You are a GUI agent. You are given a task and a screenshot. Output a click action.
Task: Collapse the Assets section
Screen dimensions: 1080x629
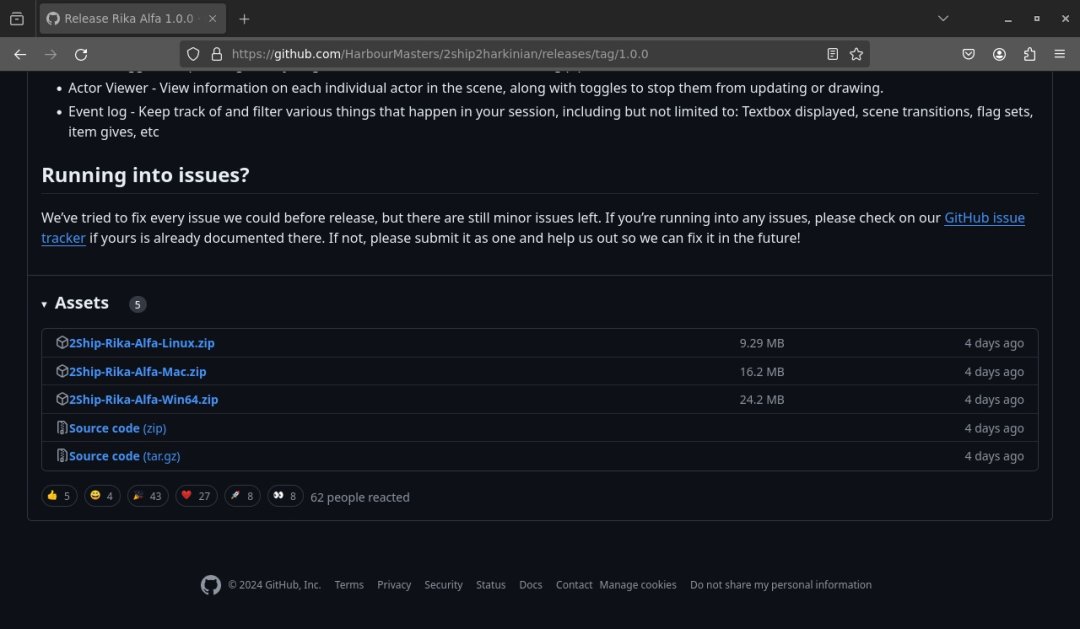pos(45,304)
